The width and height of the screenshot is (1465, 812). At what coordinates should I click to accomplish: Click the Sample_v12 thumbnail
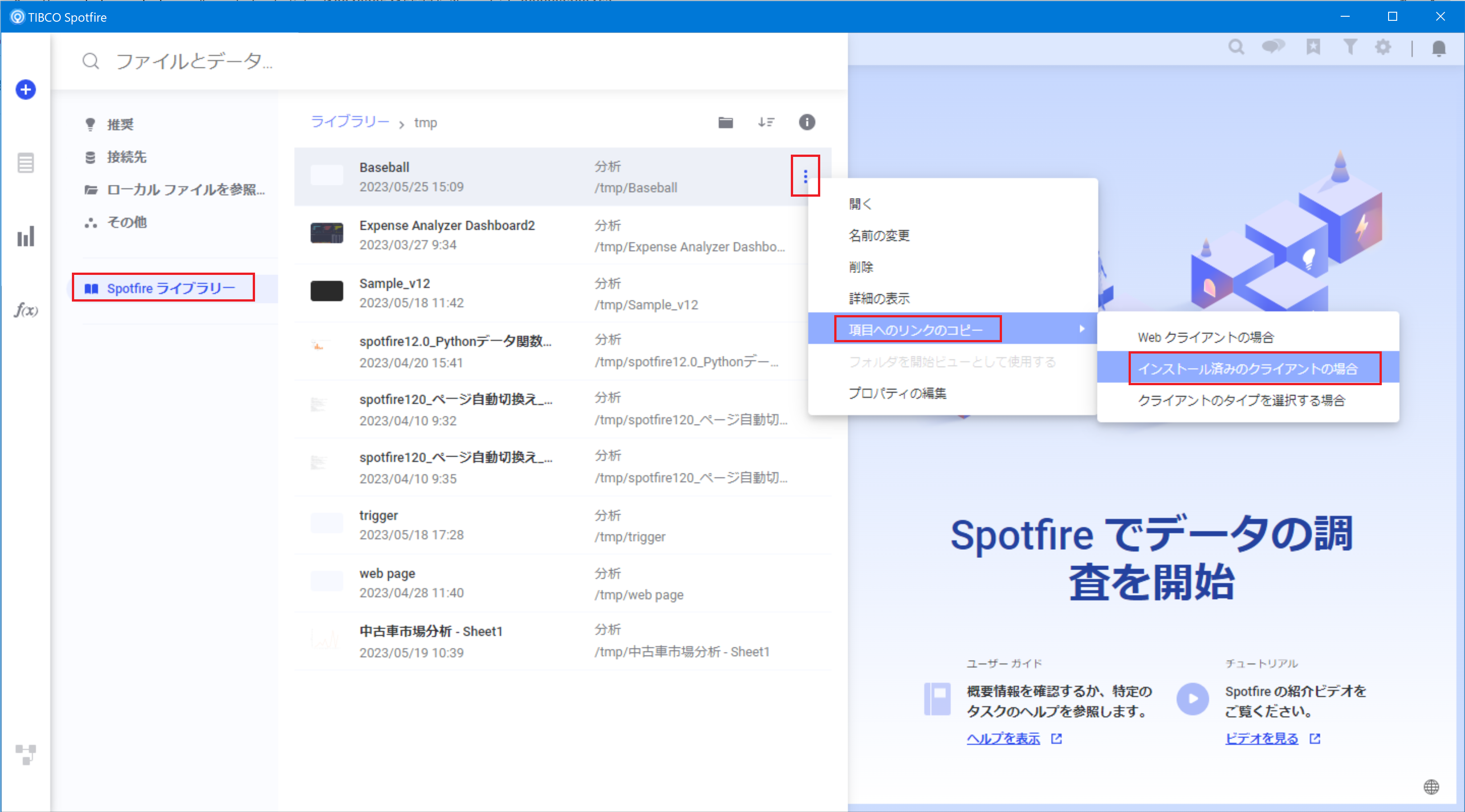326,291
